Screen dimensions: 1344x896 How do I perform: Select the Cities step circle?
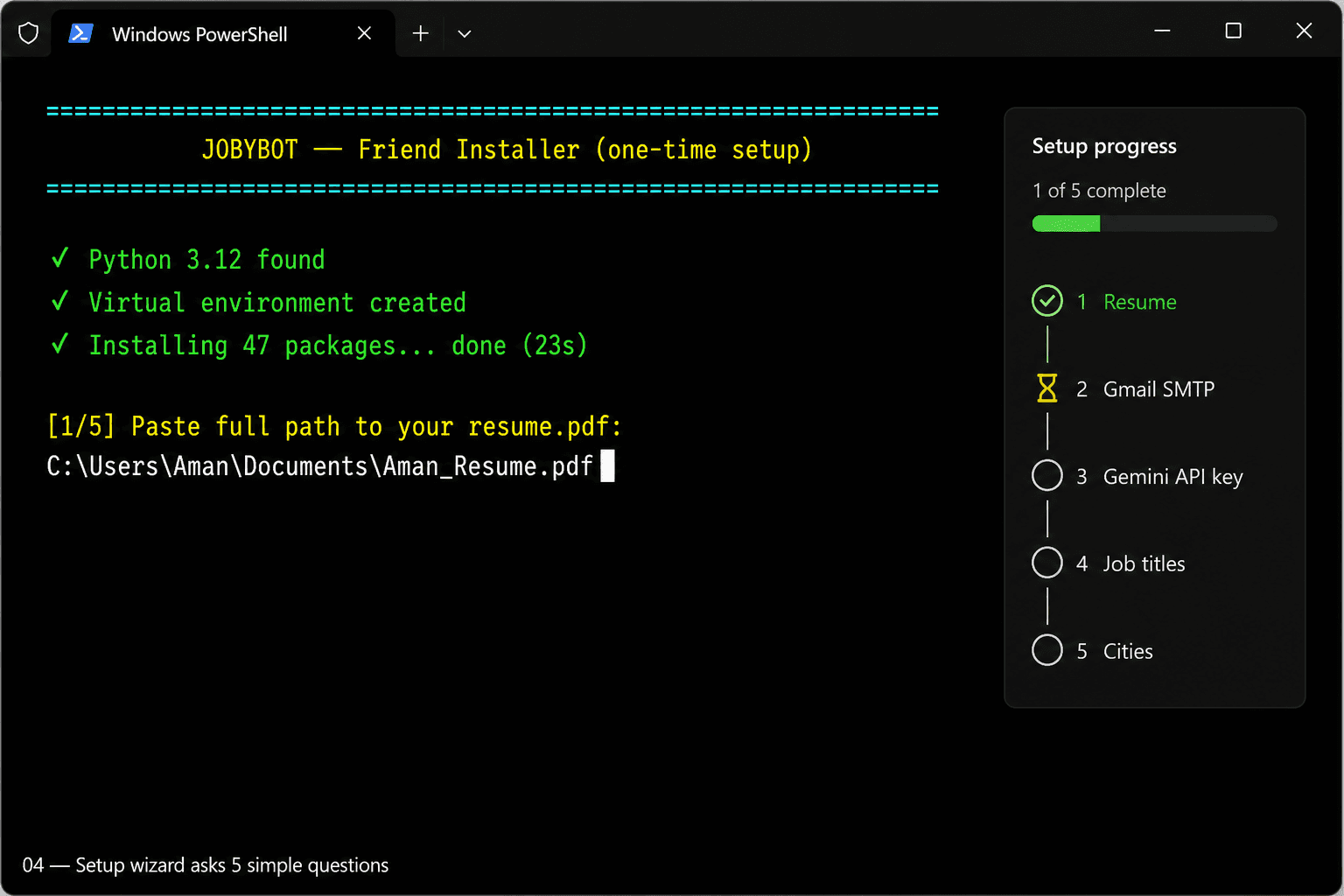coord(1047,651)
